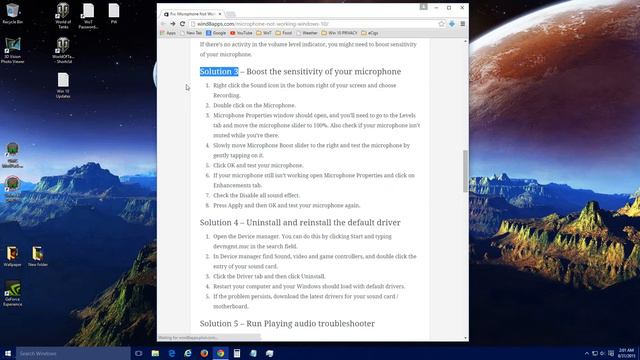The image size is (640, 360).
Task: Select the 3D Vision Photo Viewer icon
Action: pyautogui.click(x=12, y=51)
